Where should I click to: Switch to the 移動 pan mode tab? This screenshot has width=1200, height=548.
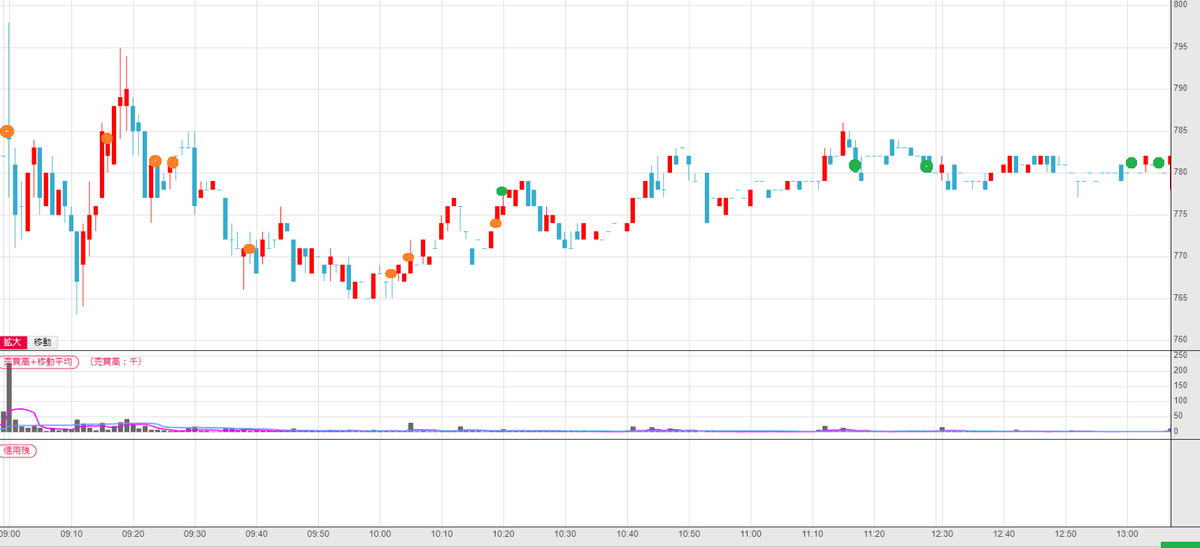(x=44, y=342)
